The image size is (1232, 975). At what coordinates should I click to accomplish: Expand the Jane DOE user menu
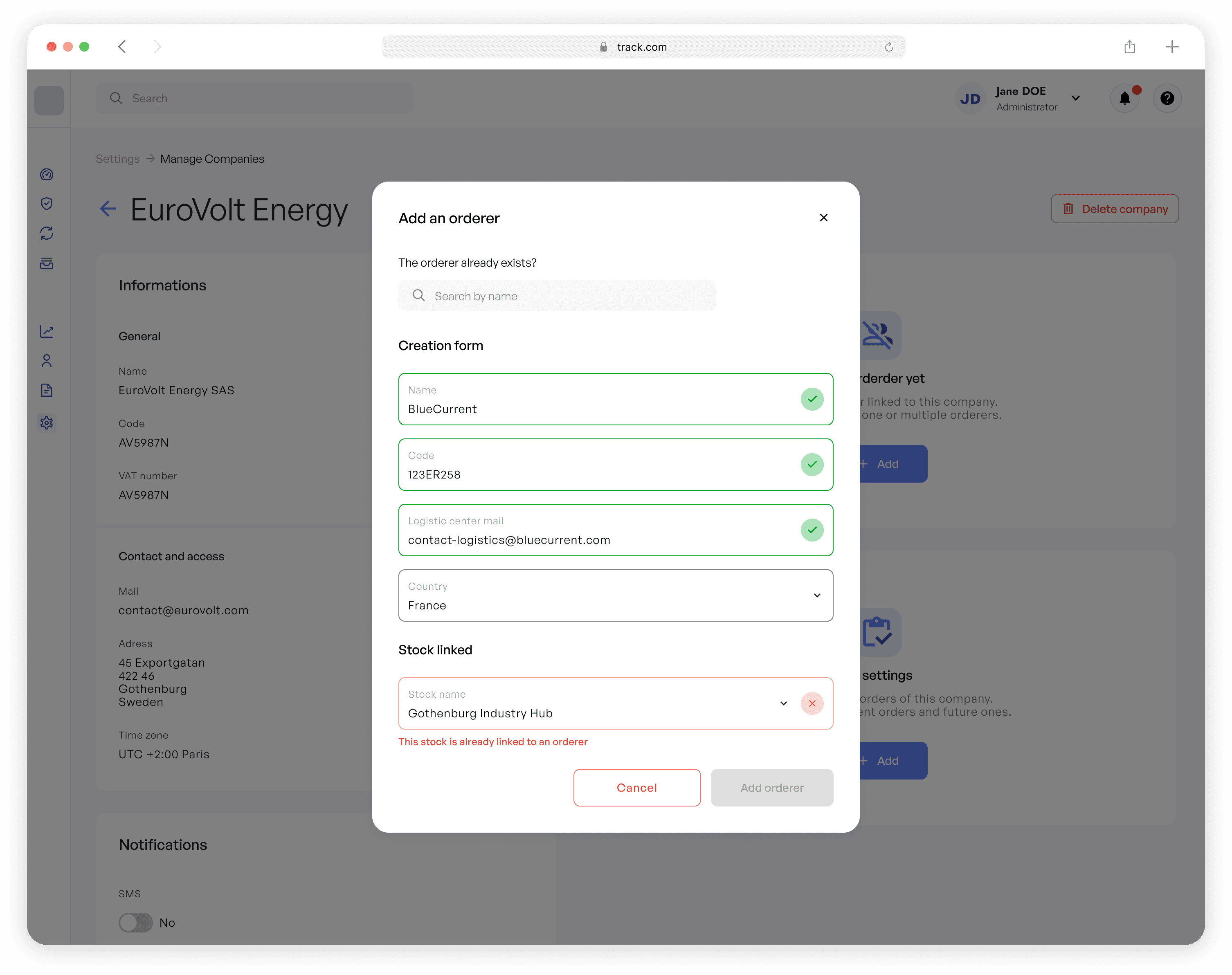1076,98
